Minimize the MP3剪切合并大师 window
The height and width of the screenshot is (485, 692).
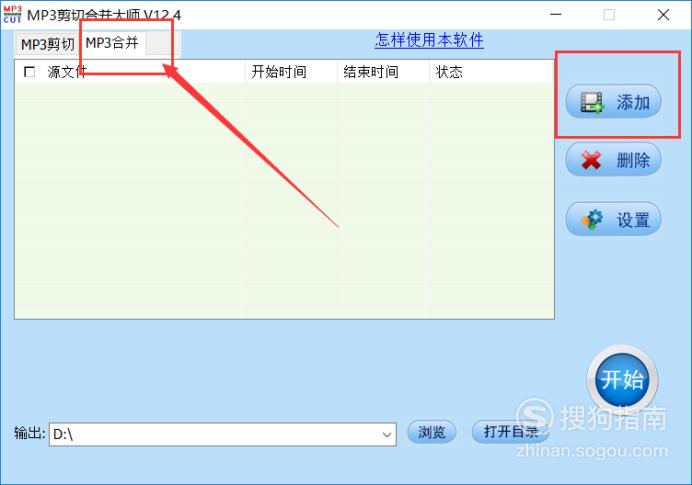point(556,15)
